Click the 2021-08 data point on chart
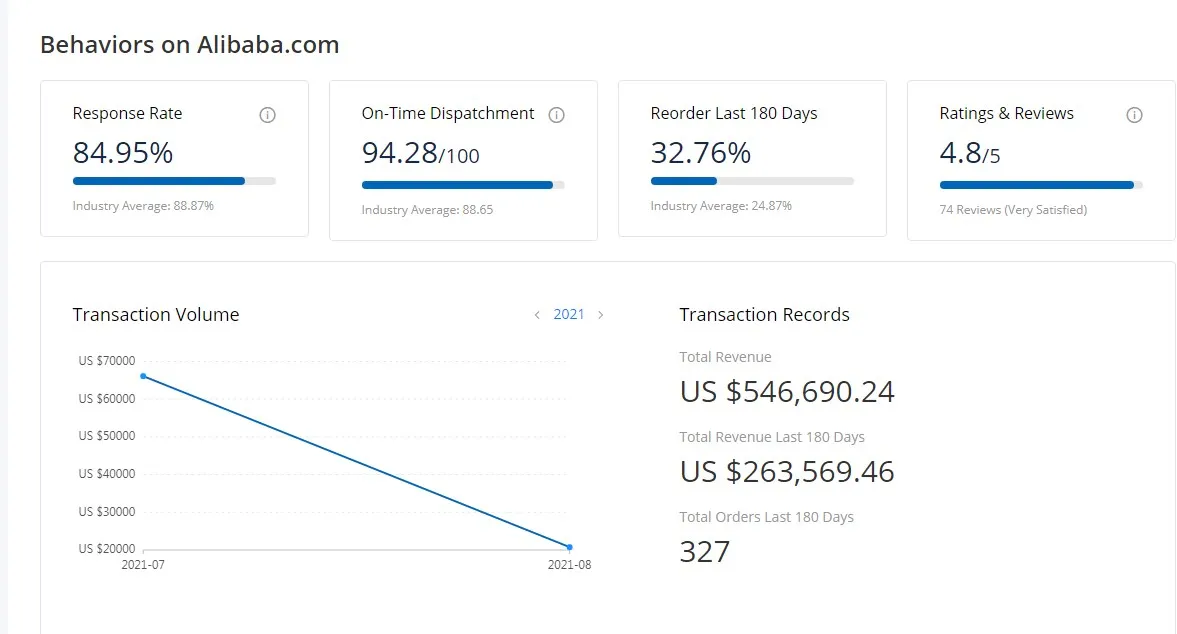The width and height of the screenshot is (1177, 634). 569,547
